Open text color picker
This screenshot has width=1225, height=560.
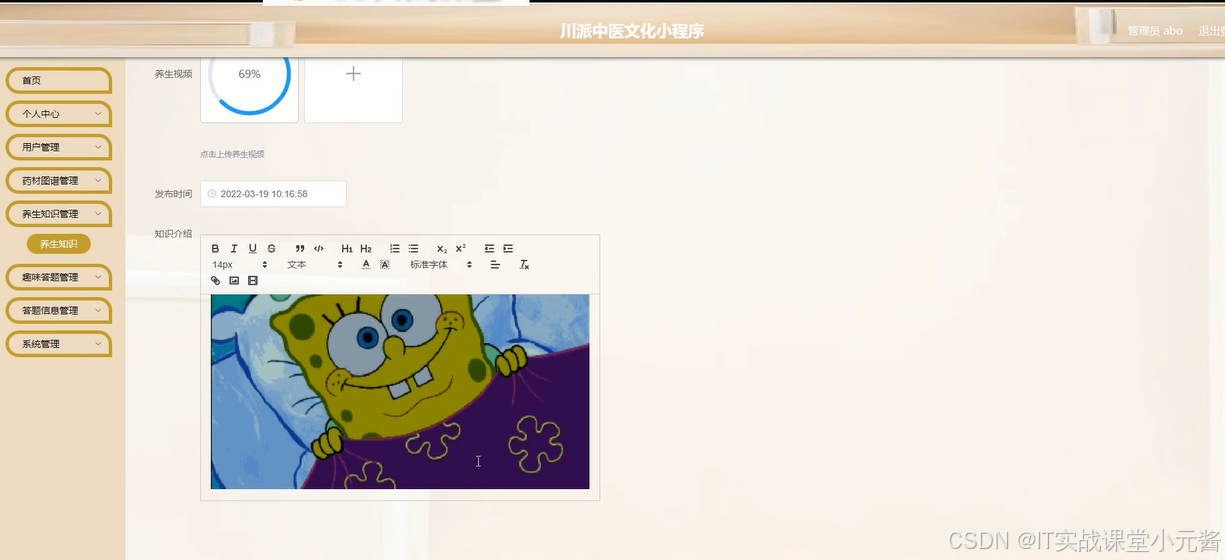click(x=366, y=265)
